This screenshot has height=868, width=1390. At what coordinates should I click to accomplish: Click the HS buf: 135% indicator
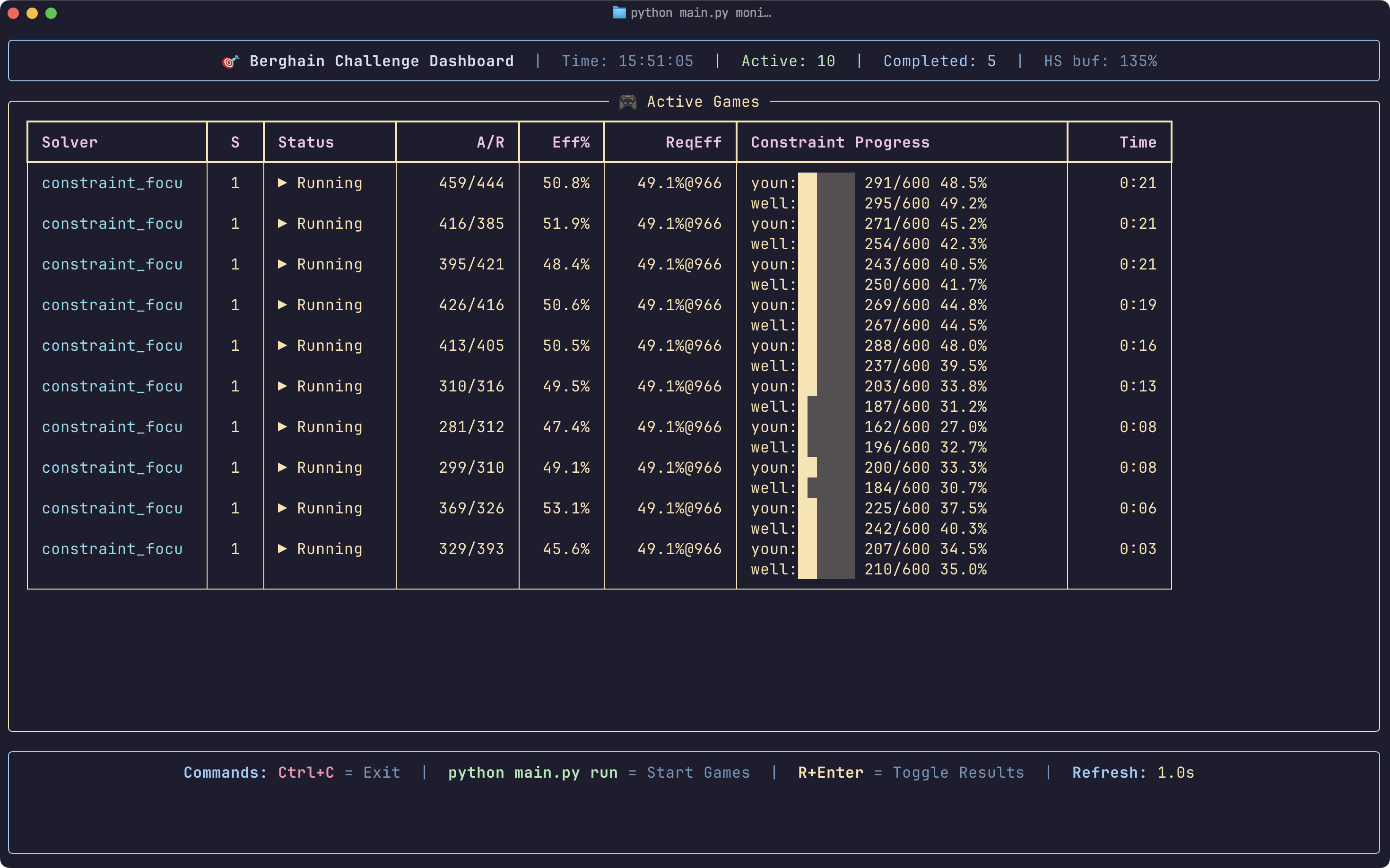[x=1100, y=61]
